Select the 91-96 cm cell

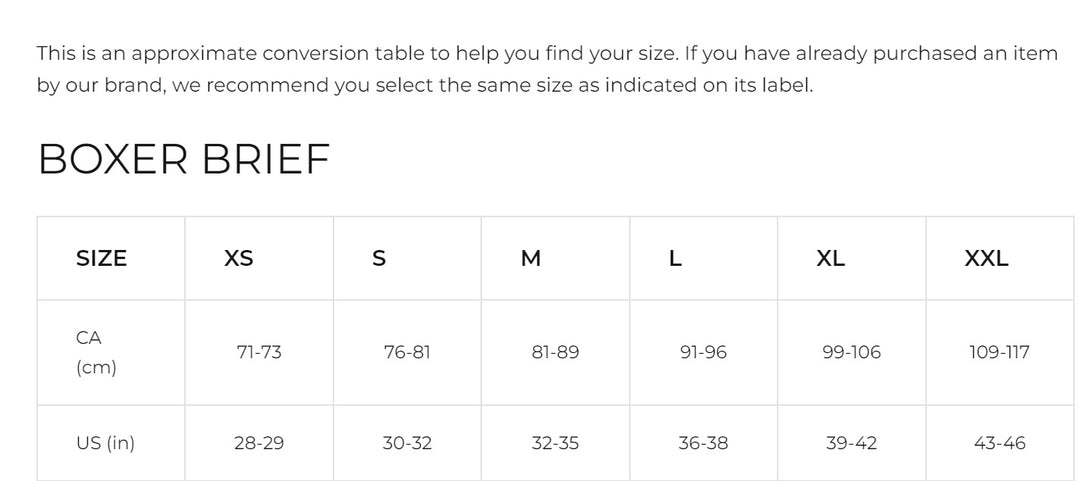(703, 352)
